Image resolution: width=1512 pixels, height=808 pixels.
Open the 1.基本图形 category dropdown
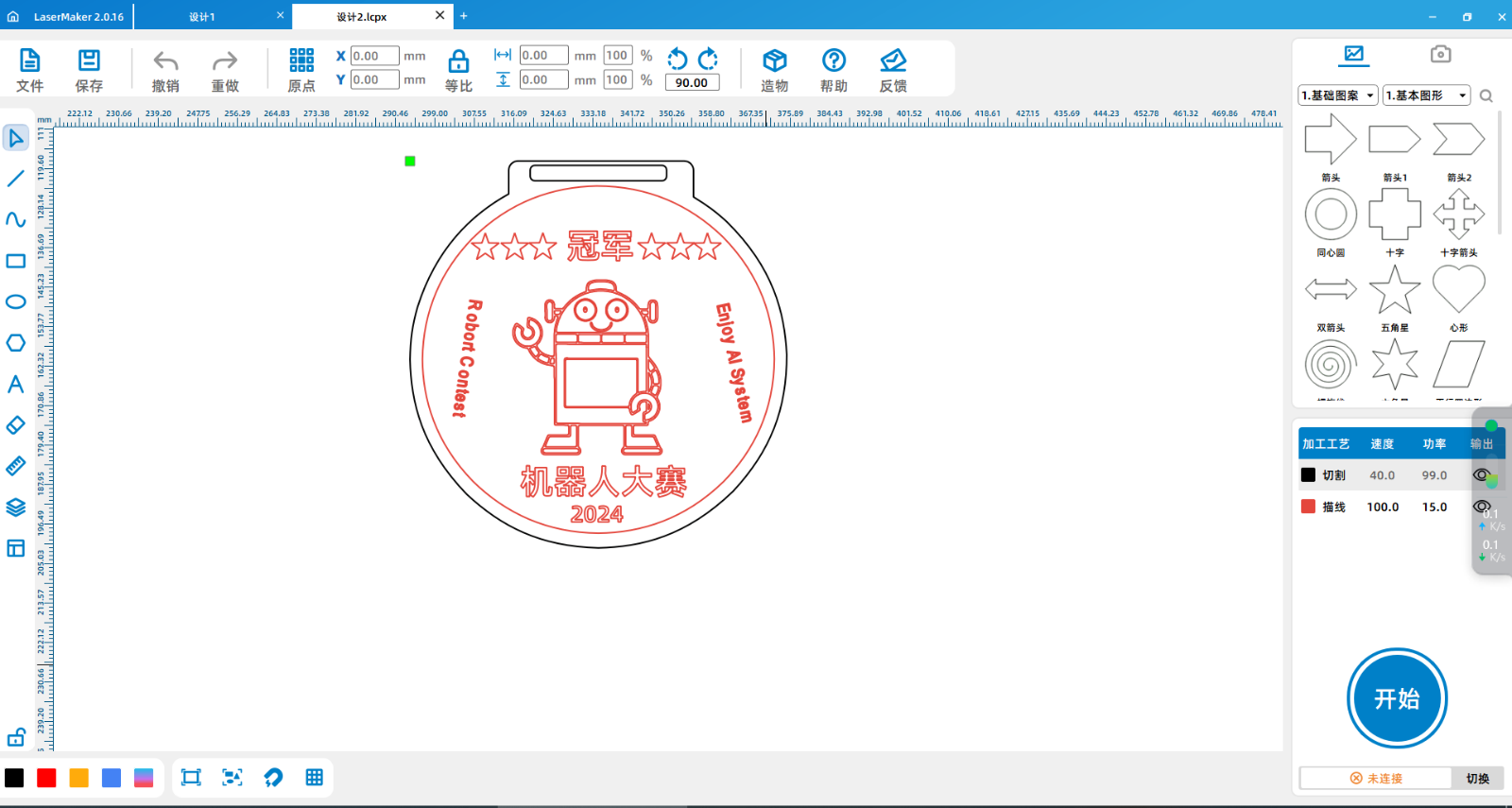click(x=1426, y=95)
